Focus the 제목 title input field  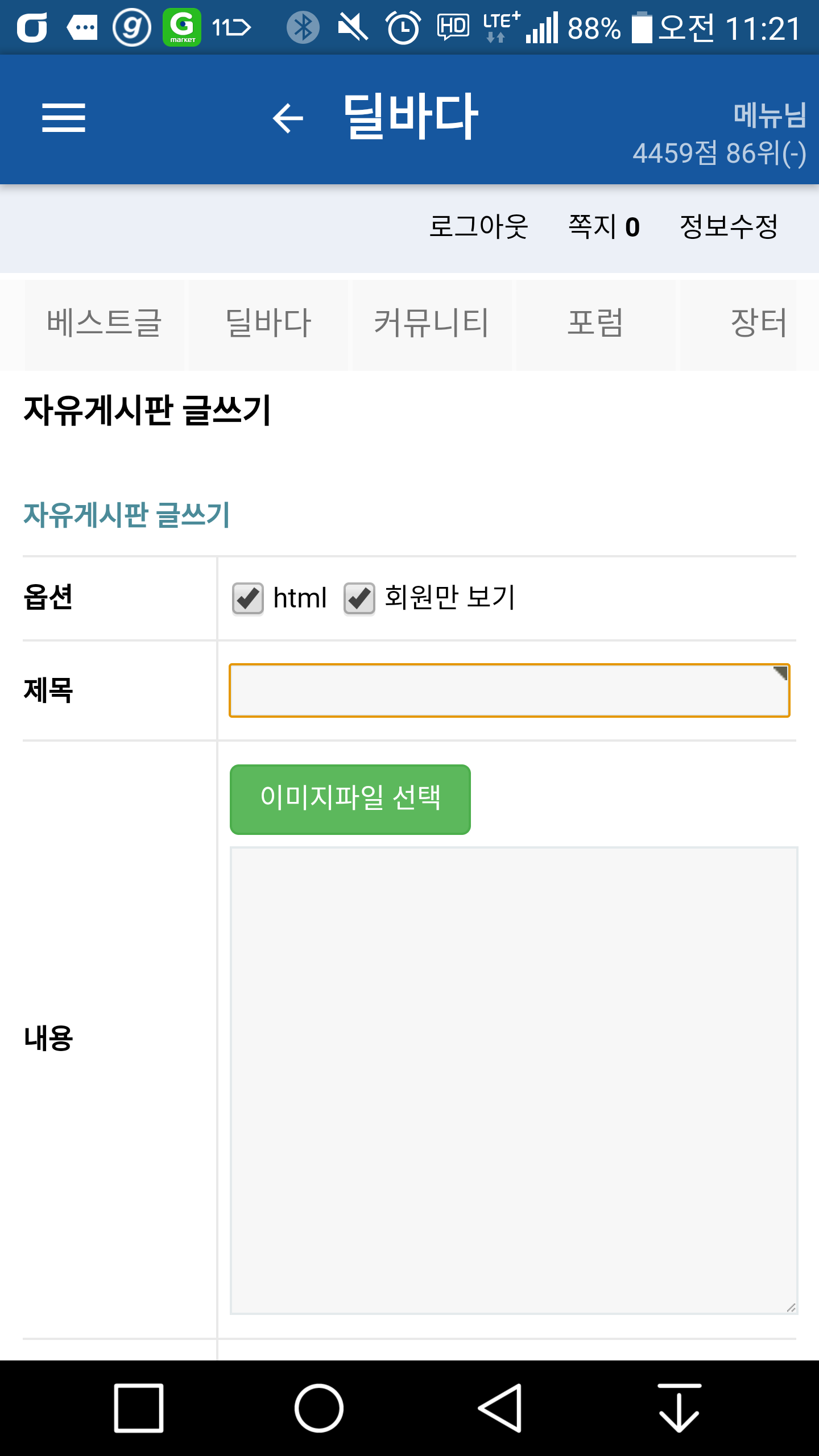pyautogui.click(x=509, y=690)
